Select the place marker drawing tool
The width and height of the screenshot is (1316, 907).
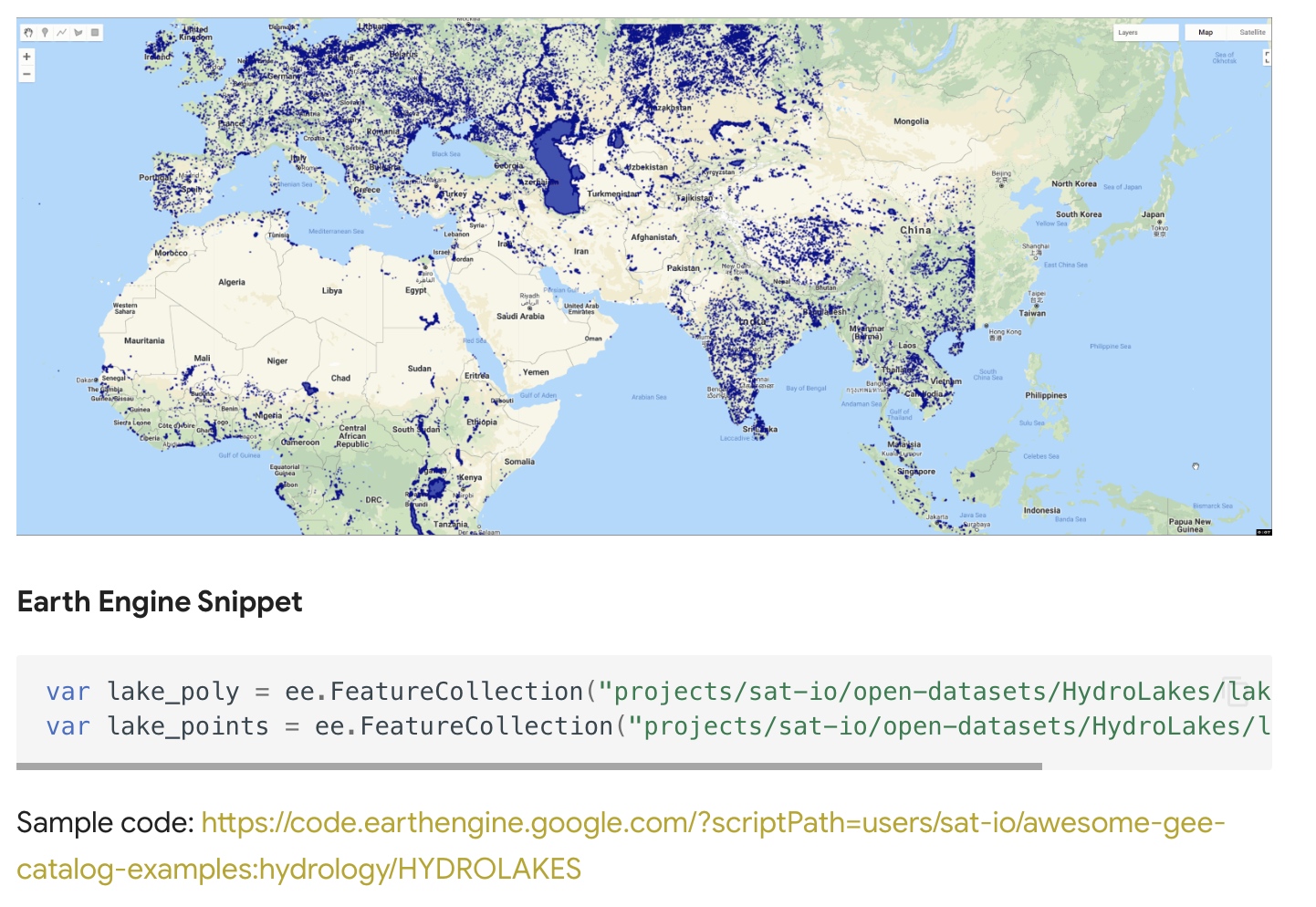point(45,32)
